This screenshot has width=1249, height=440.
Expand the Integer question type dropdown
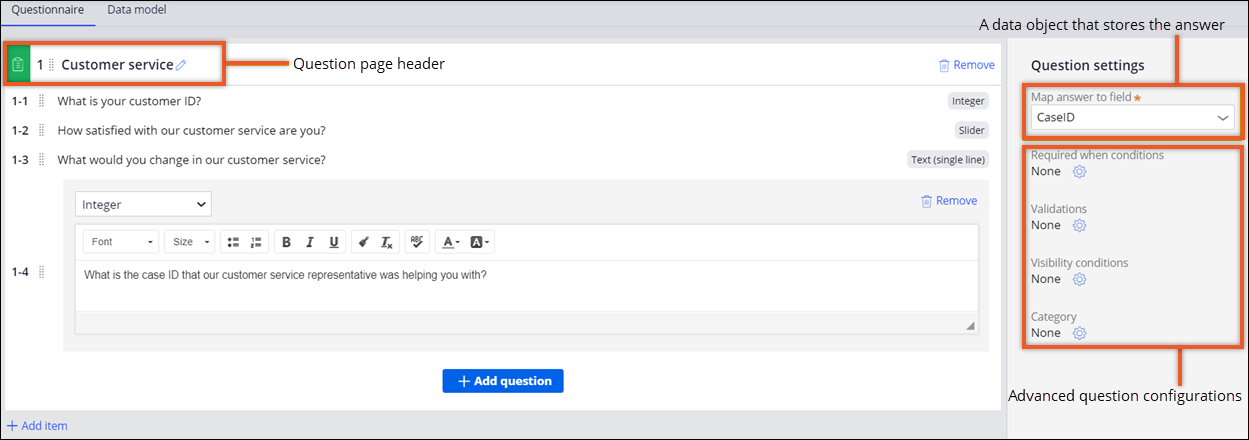[x=143, y=204]
